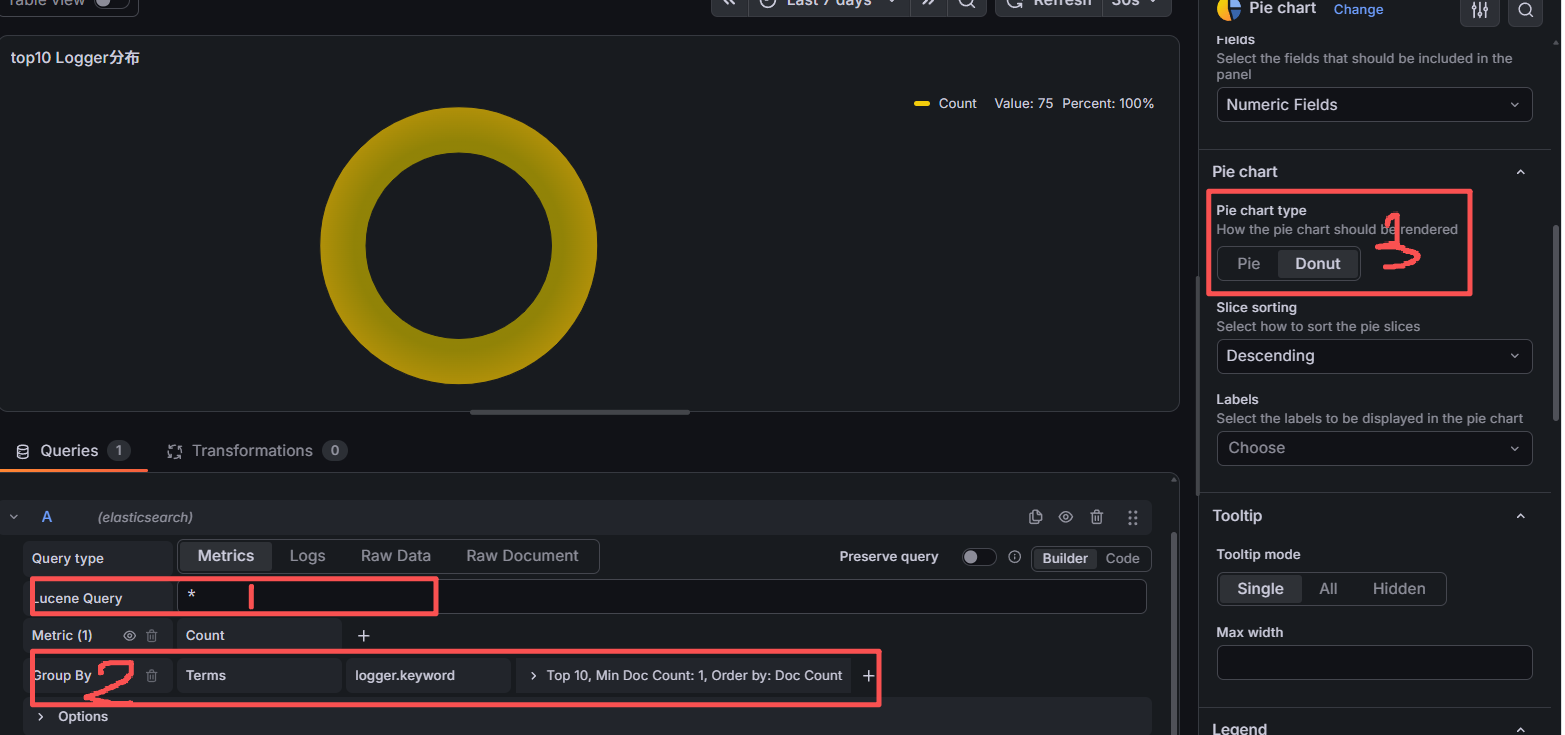Open the Count metric type selector
Viewport: 1565px width, 735px height.
259,635
